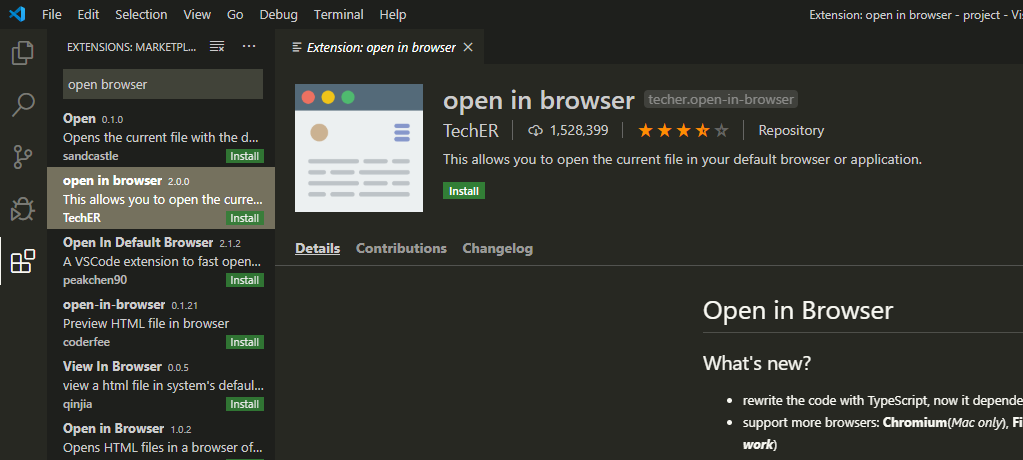This screenshot has width=1023, height=460.
Task: Clear extensions search results icon
Action: 217,46
